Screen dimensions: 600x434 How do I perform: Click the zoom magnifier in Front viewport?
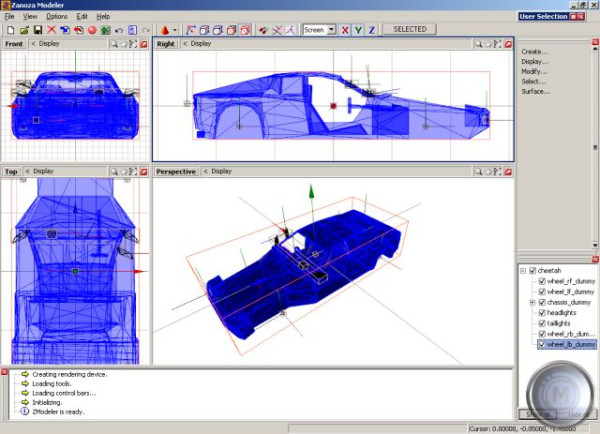pos(116,44)
